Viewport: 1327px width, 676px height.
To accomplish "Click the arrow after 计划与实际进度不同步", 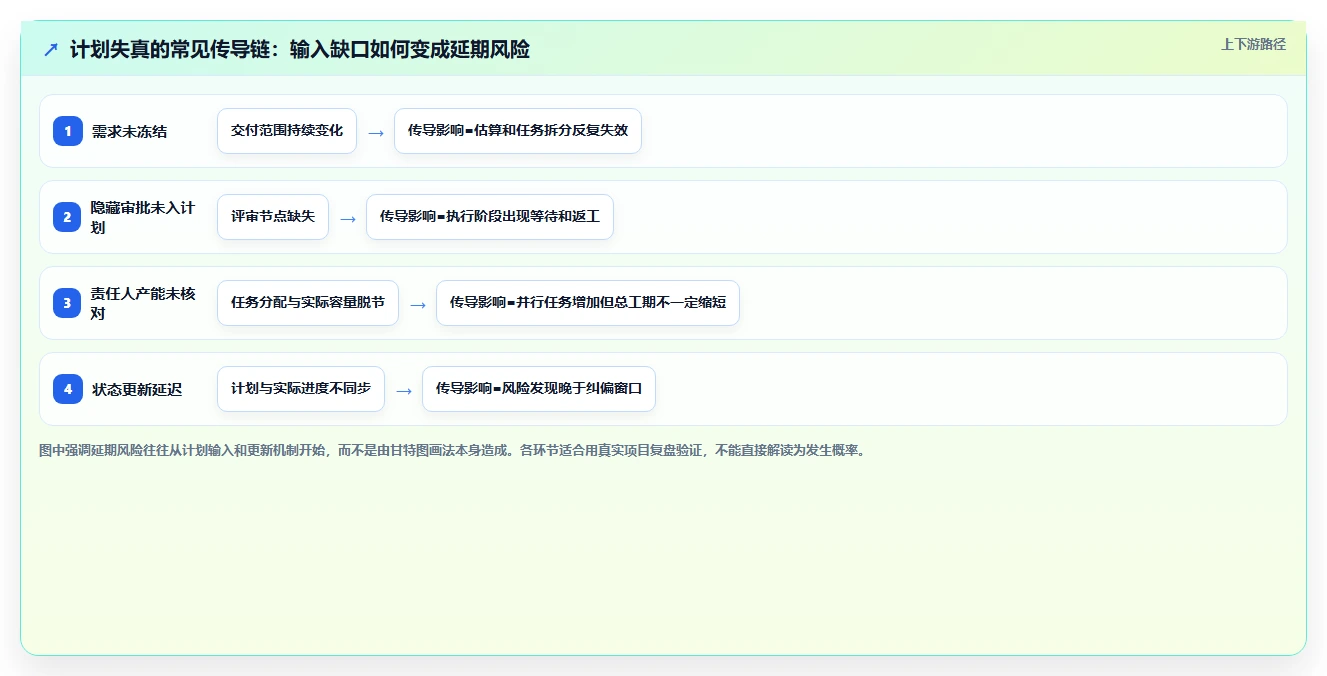I will tap(404, 390).
